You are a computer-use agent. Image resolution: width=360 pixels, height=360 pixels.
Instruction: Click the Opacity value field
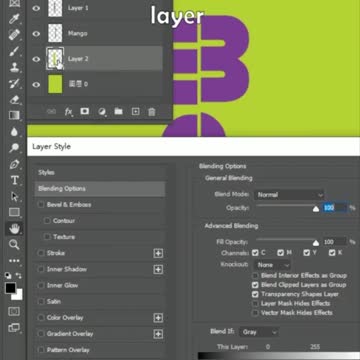pyautogui.click(x=335, y=208)
